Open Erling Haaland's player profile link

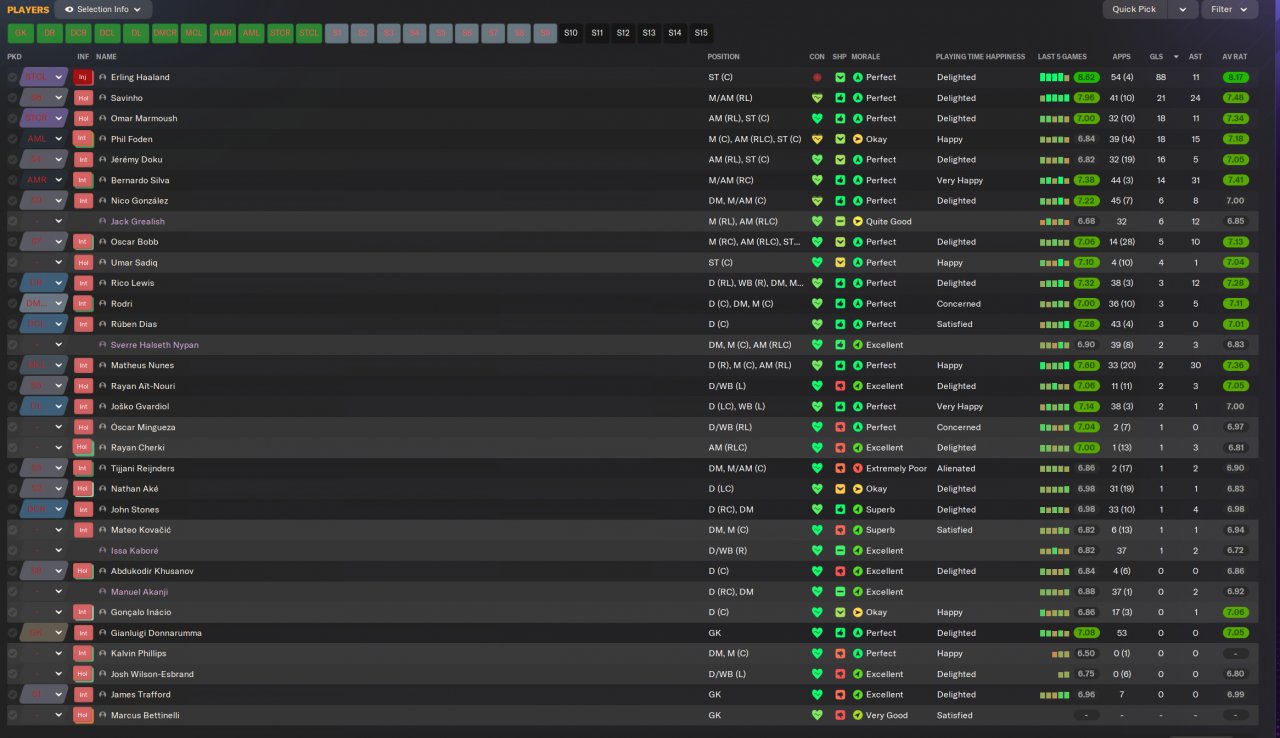[x=140, y=77]
